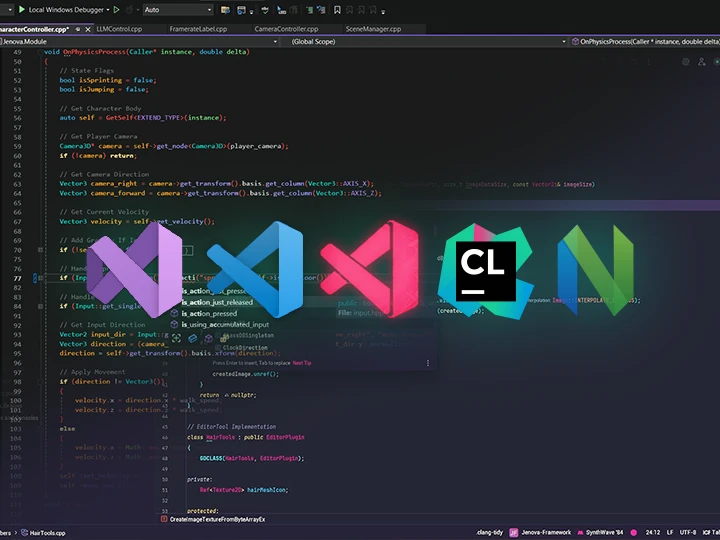Click the Next Tip link
The width and height of the screenshot is (720, 540).
tap(302, 363)
